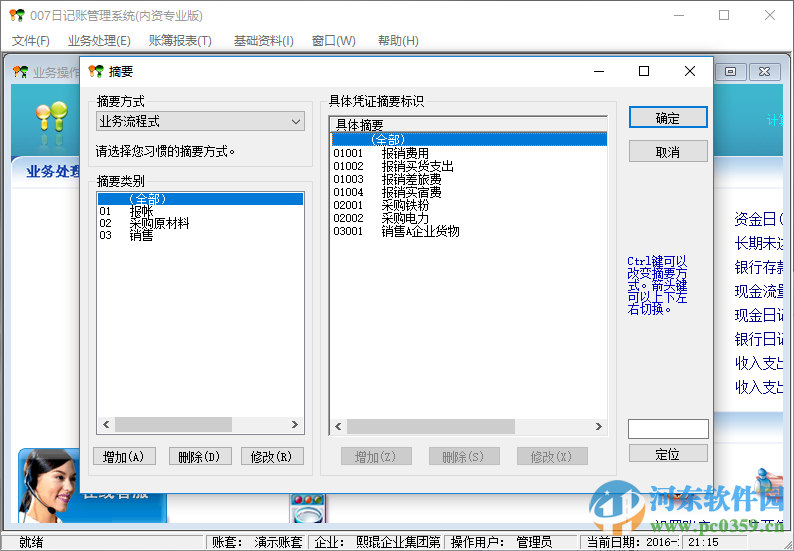Click the 账套: 演示账套 status bar entry
794x551 pixels.
click(256, 542)
